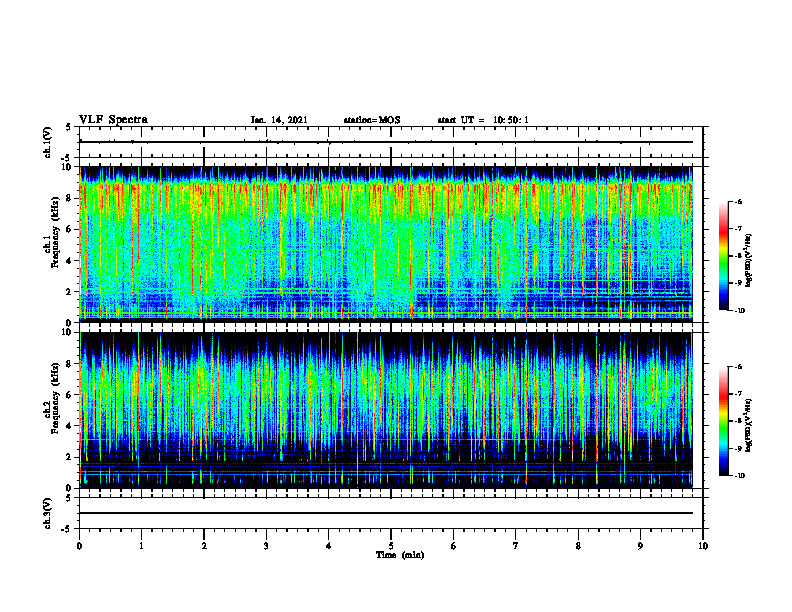Click the ch.1 "Frequency (kHz)" axis label
The height and width of the screenshot is (612, 792).
pos(55,231)
